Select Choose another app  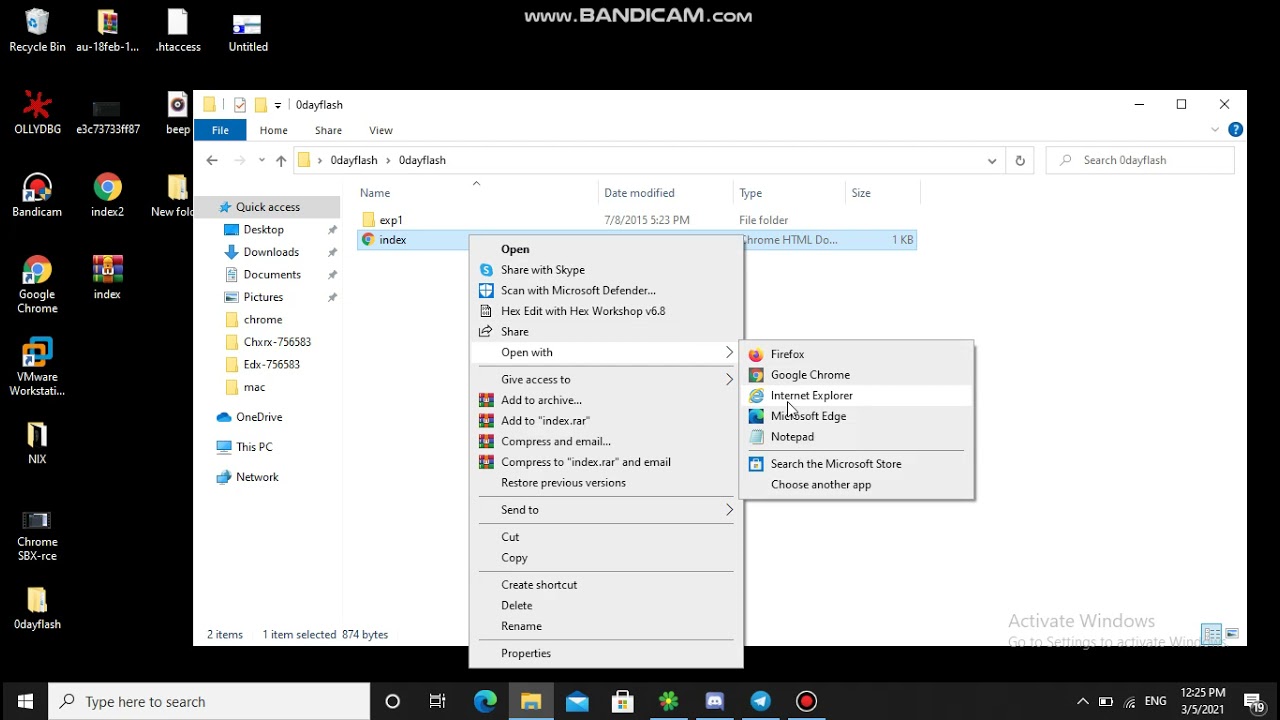(856, 485)
